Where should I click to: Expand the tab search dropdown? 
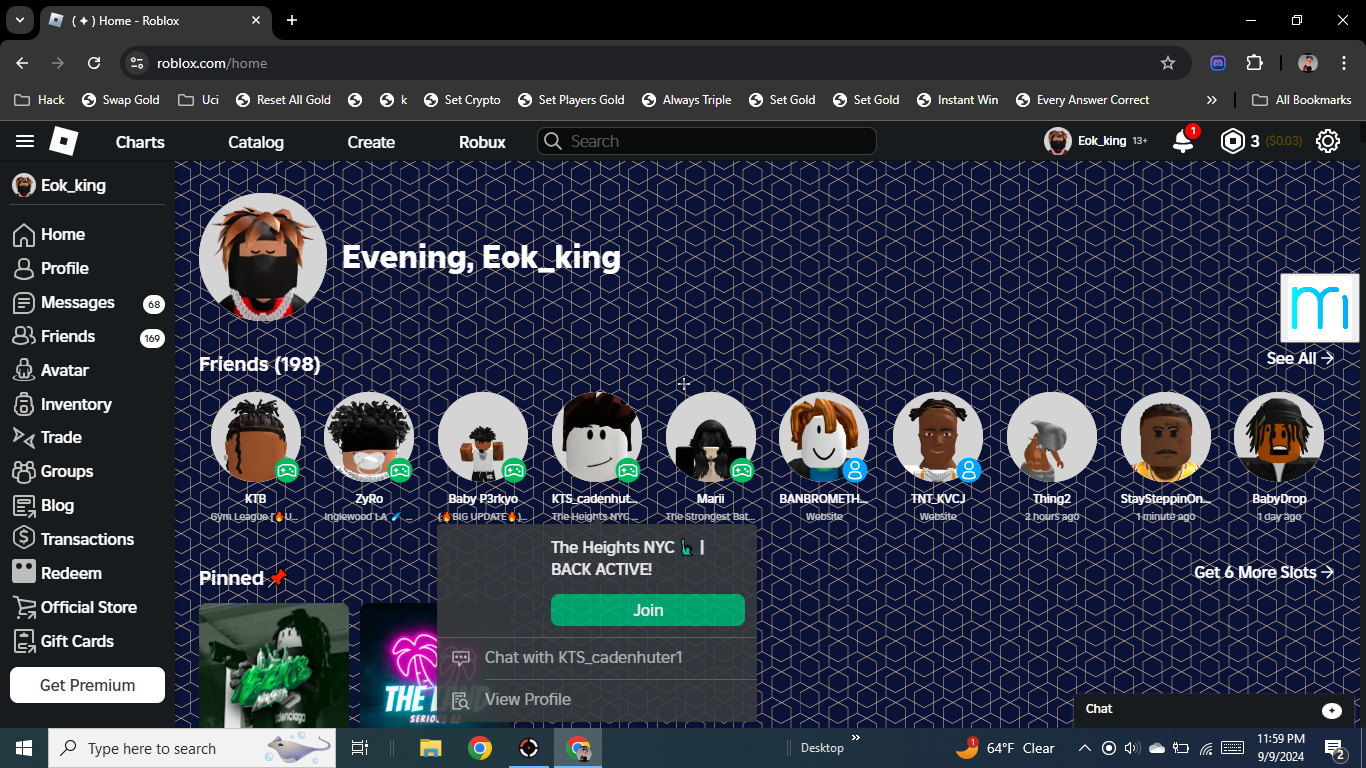click(x=20, y=20)
